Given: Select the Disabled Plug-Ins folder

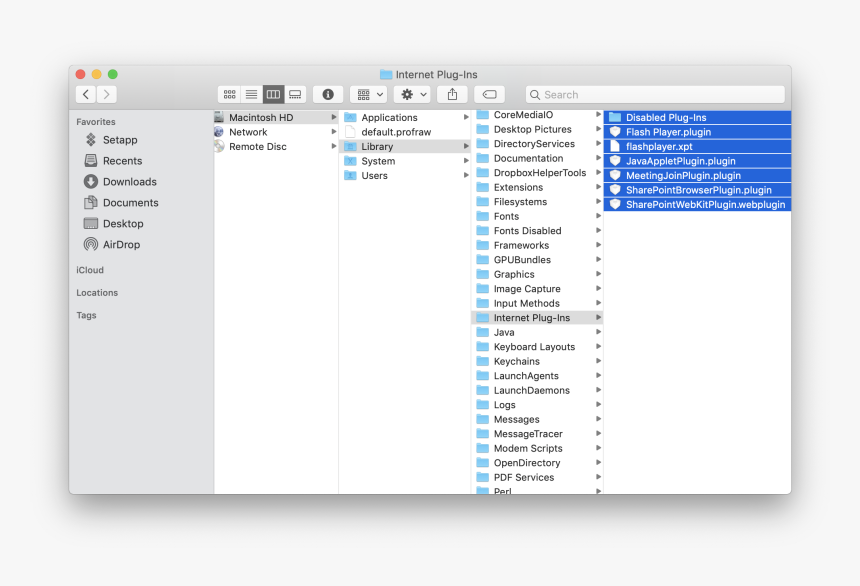Looking at the screenshot, I should (x=697, y=117).
